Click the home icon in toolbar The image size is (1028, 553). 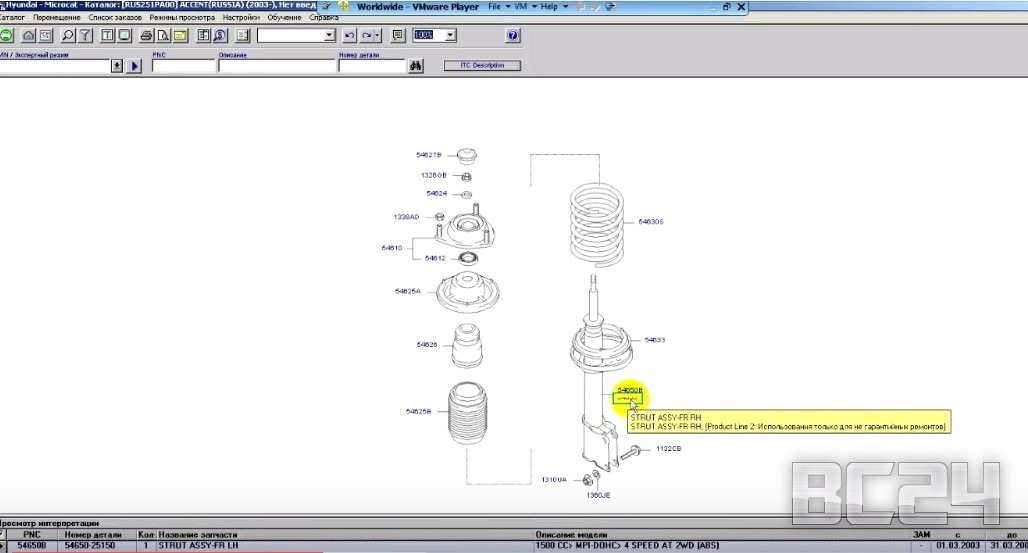point(28,35)
